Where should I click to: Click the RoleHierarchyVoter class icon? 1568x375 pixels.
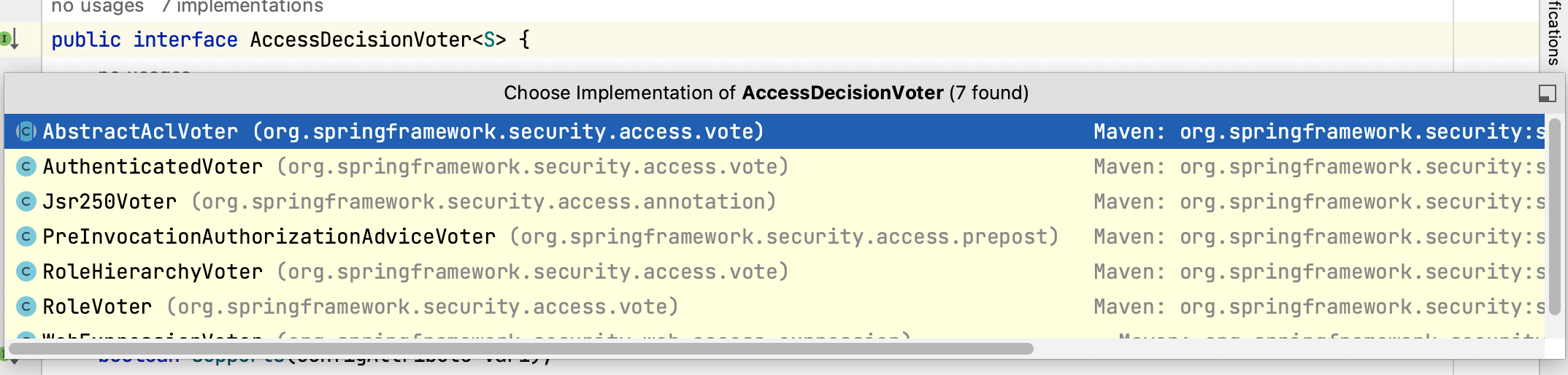tap(26, 272)
